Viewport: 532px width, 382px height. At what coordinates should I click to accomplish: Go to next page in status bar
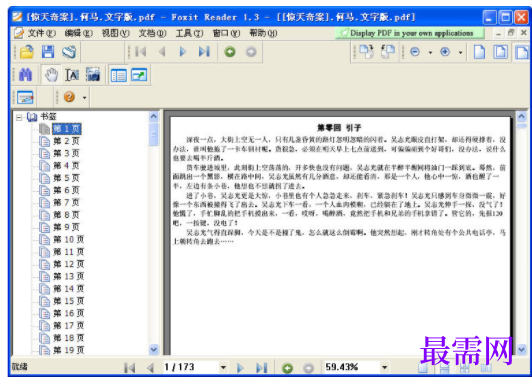point(240,368)
